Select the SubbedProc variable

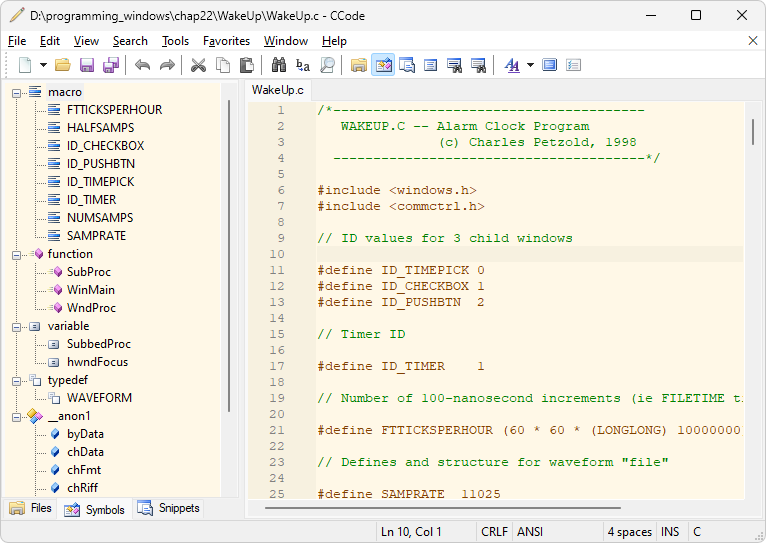(99, 344)
